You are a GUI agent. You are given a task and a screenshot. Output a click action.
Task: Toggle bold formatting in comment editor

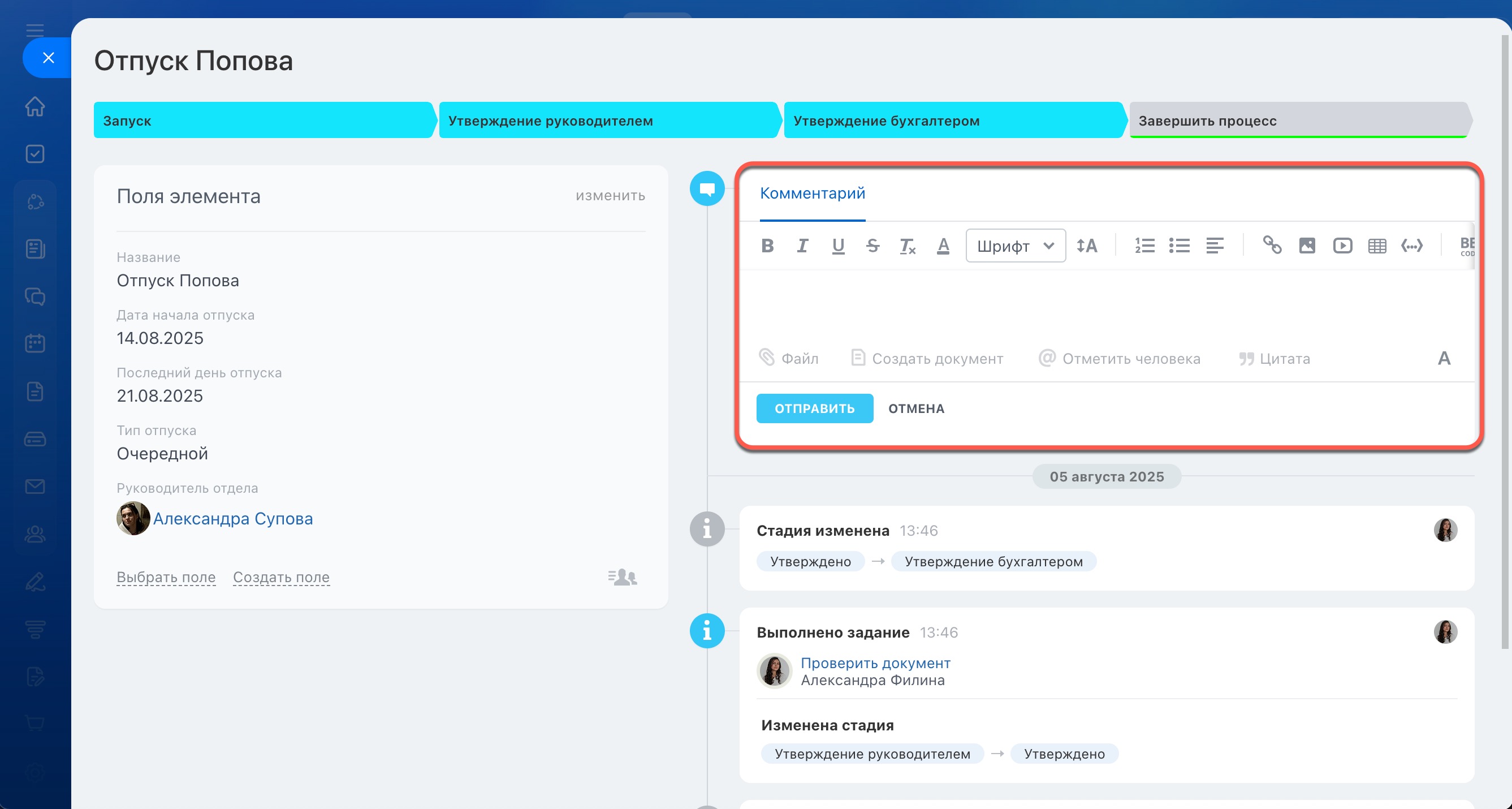pyautogui.click(x=767, y=246)
